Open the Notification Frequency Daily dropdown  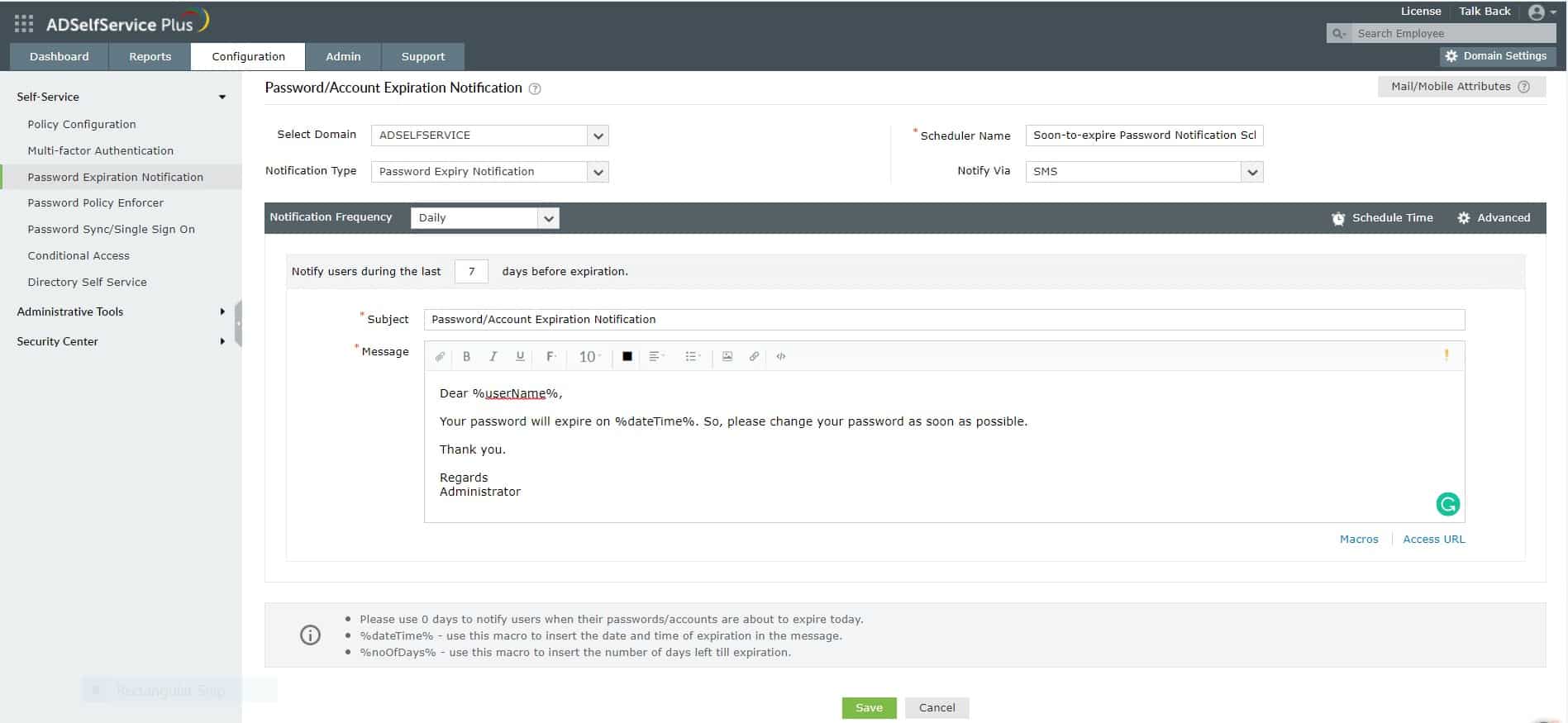(485, 218)
